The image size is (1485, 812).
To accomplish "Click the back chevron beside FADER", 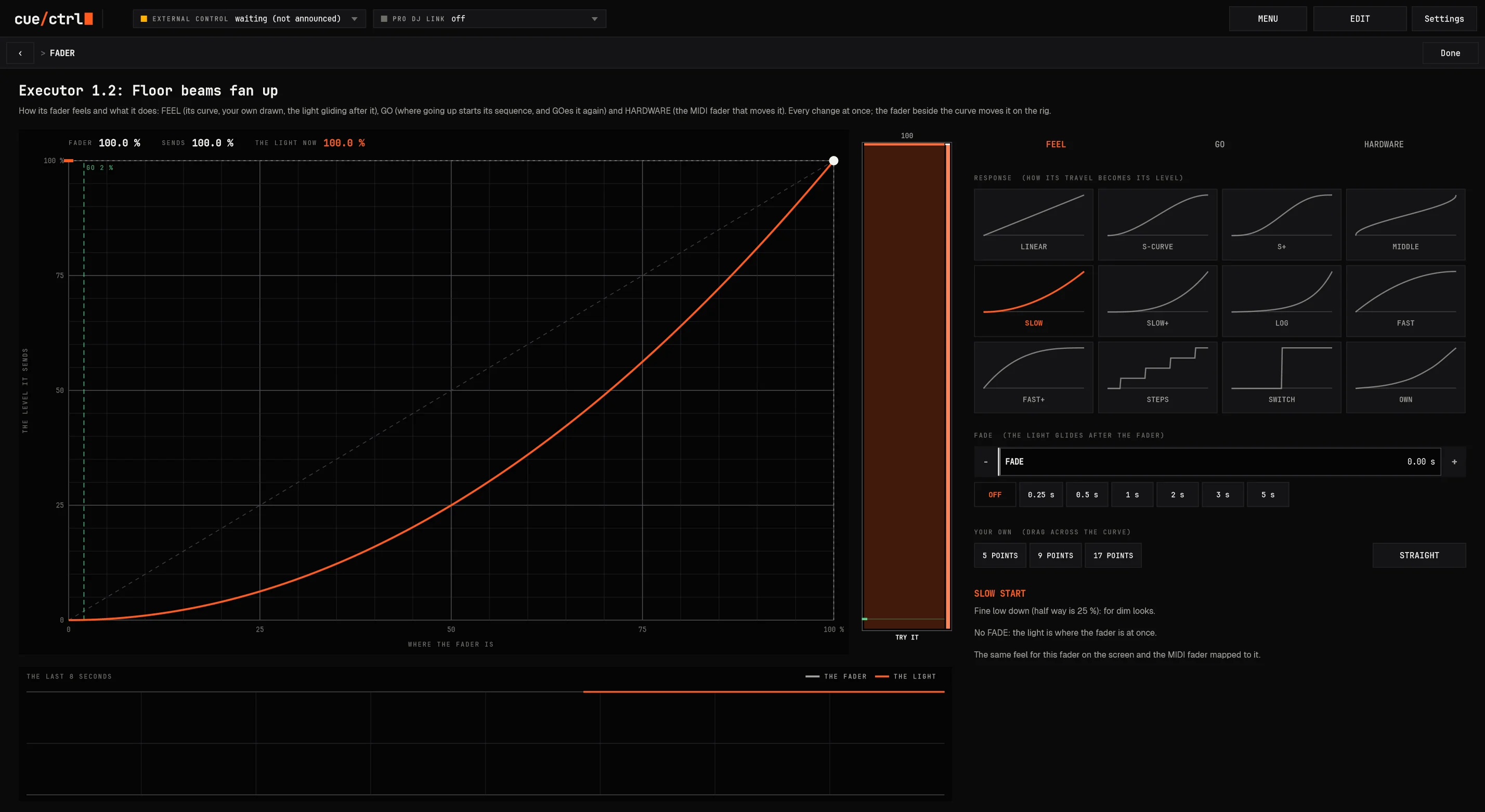I will point(20,53).
